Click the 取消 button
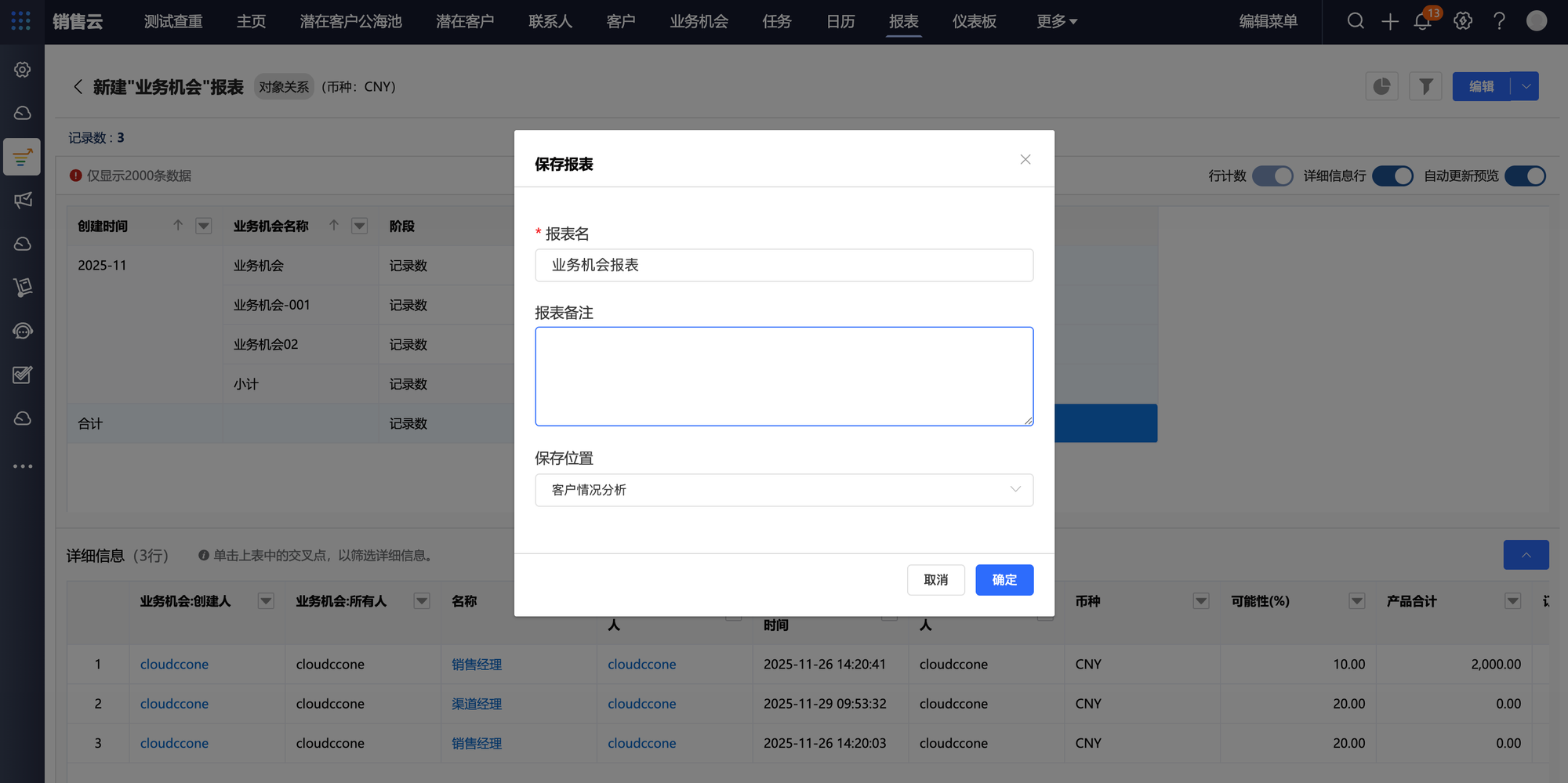1568x783 pixels. coord(936,580)
